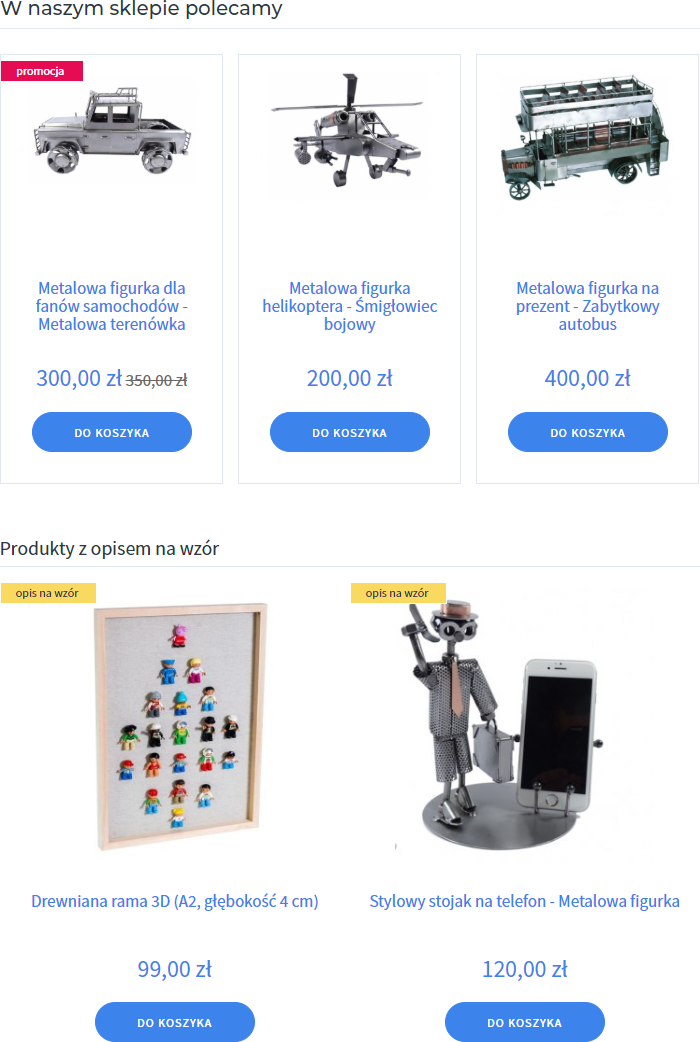Click 'opis na wzór' badge on phone stand
700x1042 pixels.
(x=398, y=593)
